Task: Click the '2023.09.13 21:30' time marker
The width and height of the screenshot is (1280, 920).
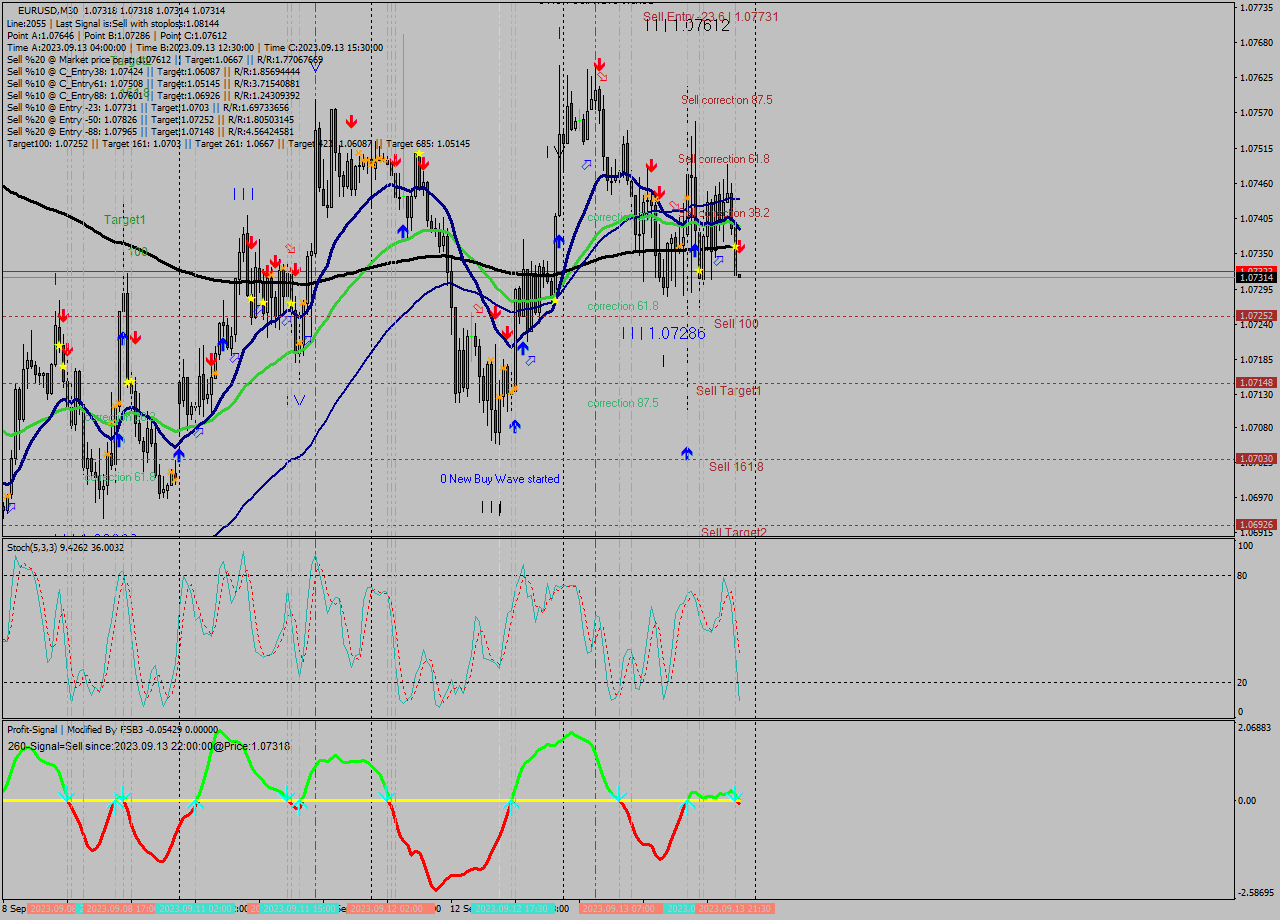Action: (x=735, y=909)
